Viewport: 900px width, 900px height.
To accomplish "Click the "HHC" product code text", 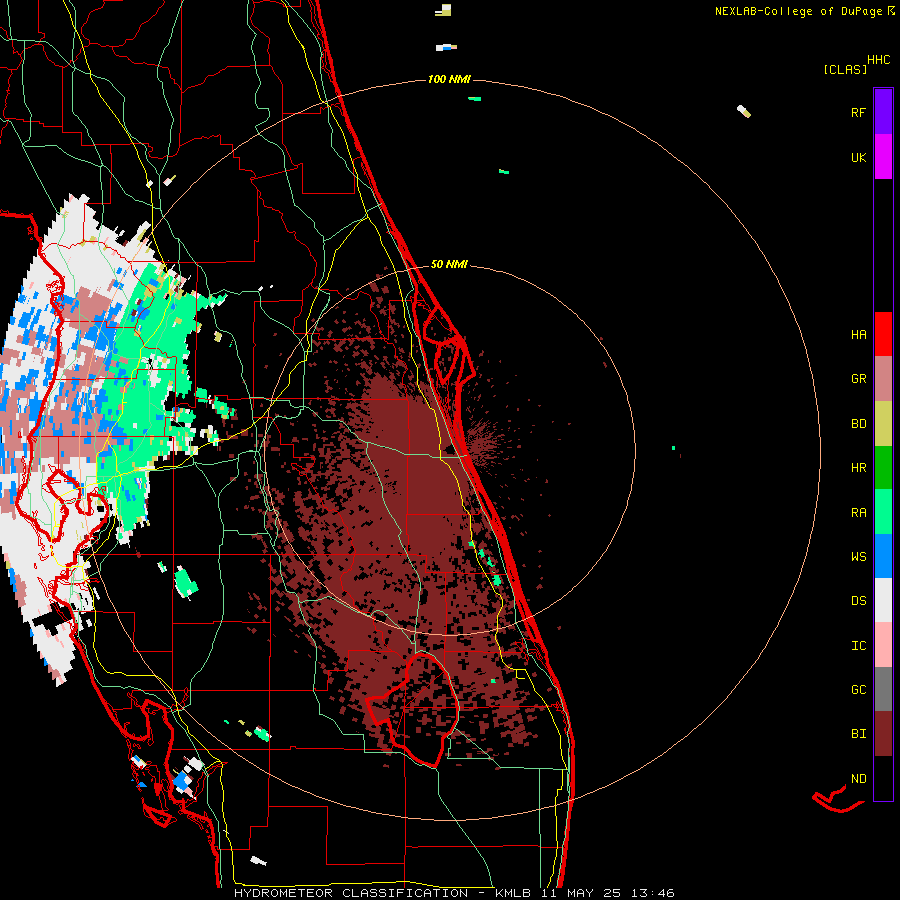I will (878, 60).
